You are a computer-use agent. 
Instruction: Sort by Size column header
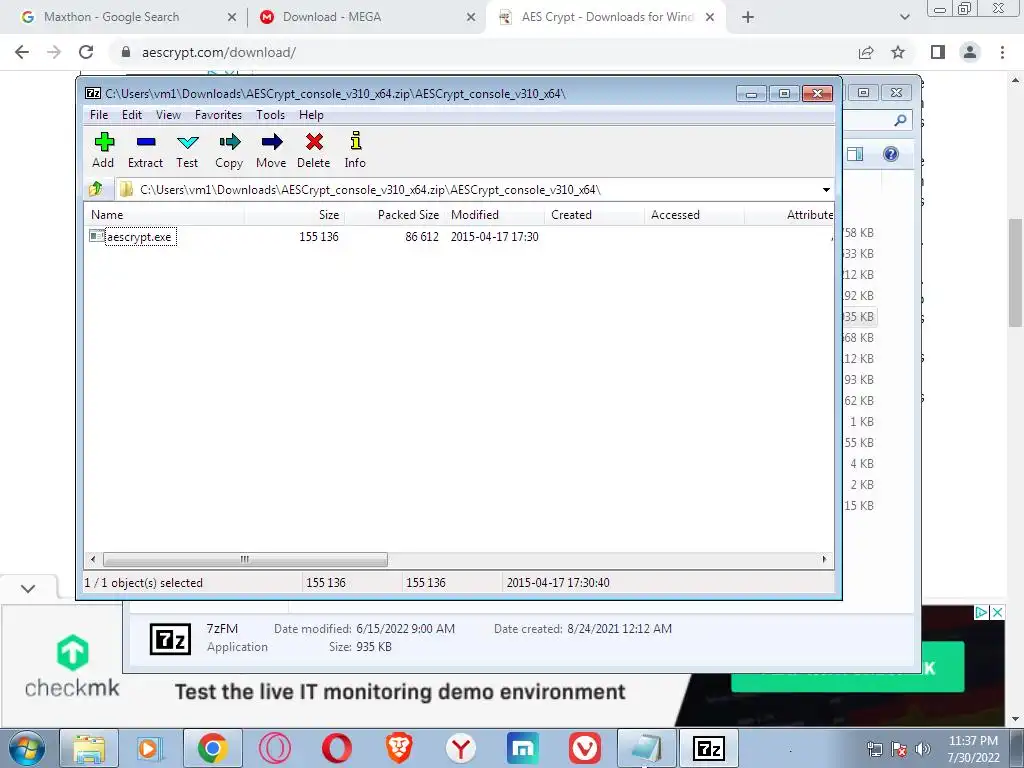pos(295,215)
